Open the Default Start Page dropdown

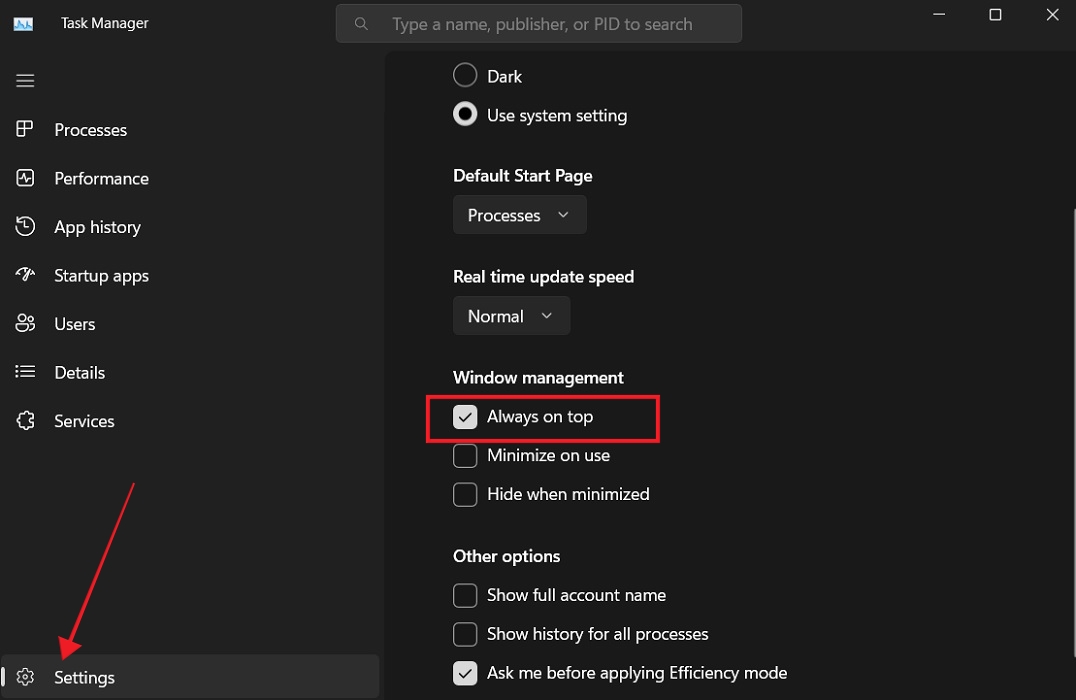519,214
